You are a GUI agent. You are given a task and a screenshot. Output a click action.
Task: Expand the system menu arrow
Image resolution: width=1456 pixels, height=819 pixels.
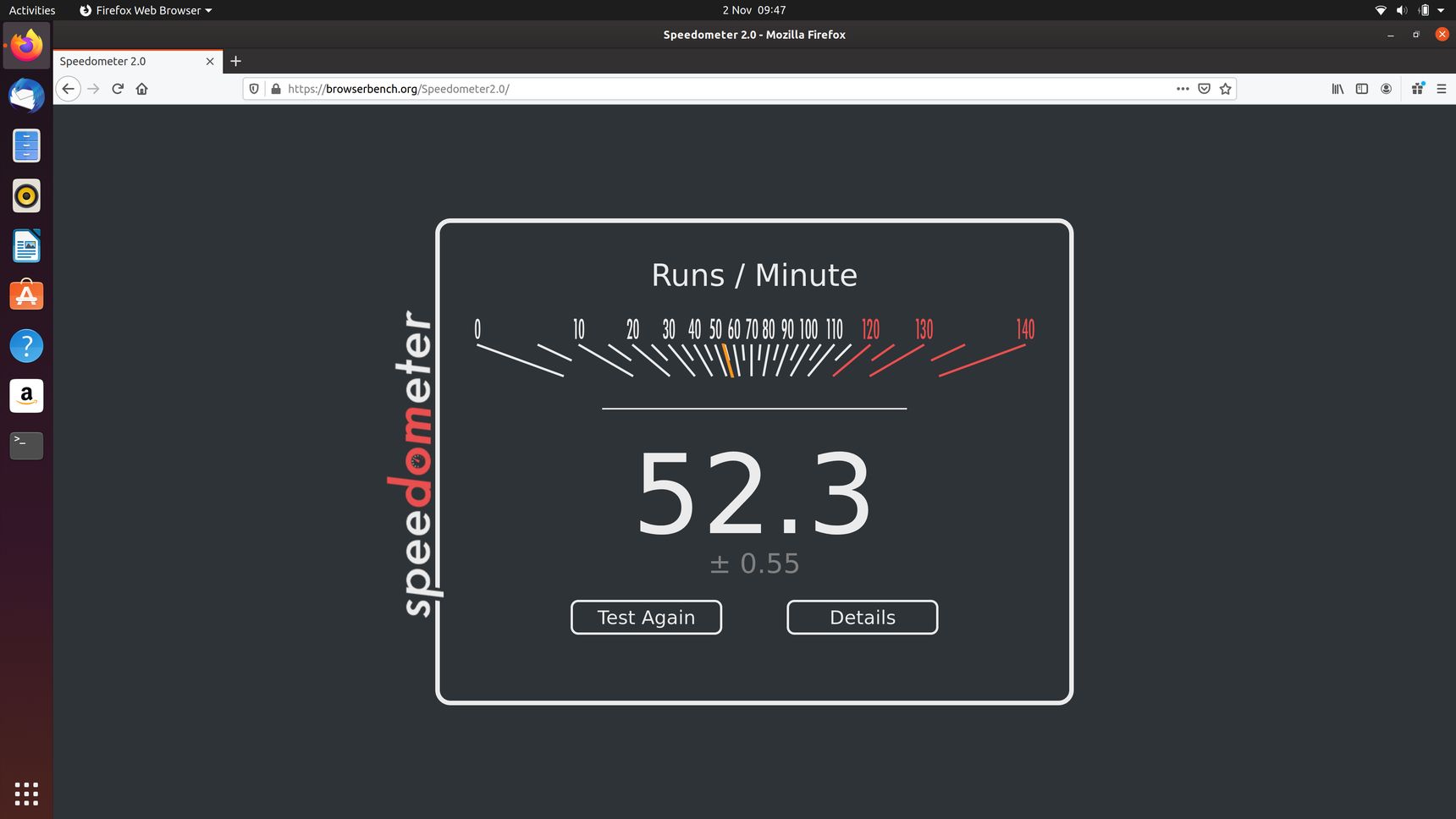coord(1441,10)
